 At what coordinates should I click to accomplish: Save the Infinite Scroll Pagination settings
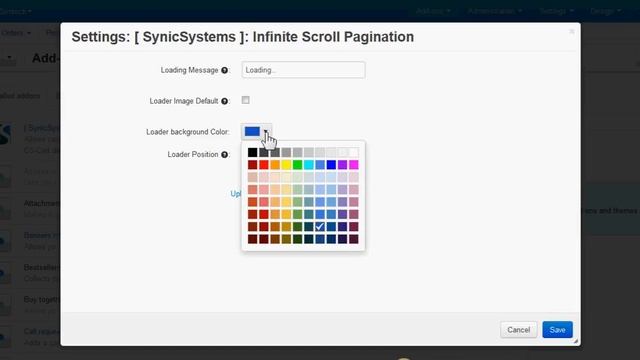click(x=557, y=330)
